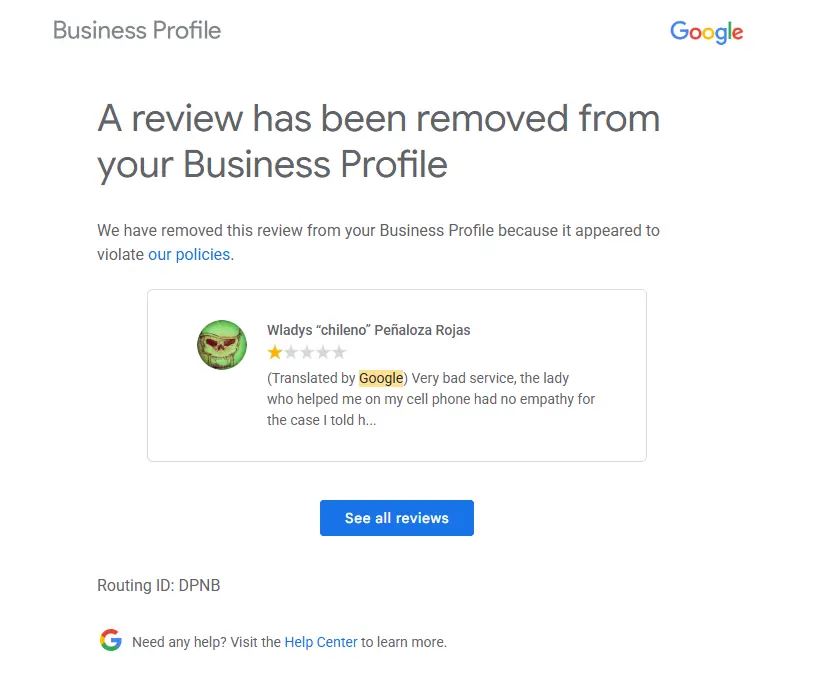The height and width of the screenshot is (694, 815).
Task: Click the "Routing ID: DPNB" text
Action: pyautogui.click(x=158, y=586)
